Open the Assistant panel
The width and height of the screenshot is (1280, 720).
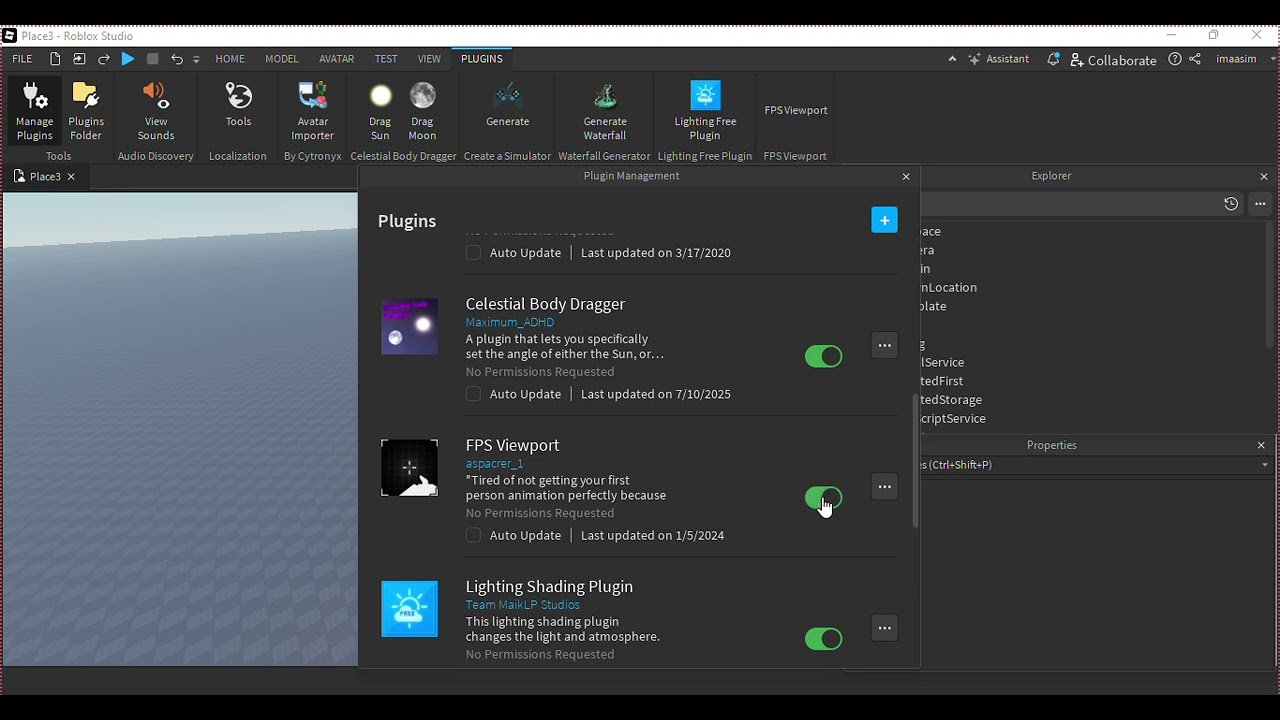(998, 59)
